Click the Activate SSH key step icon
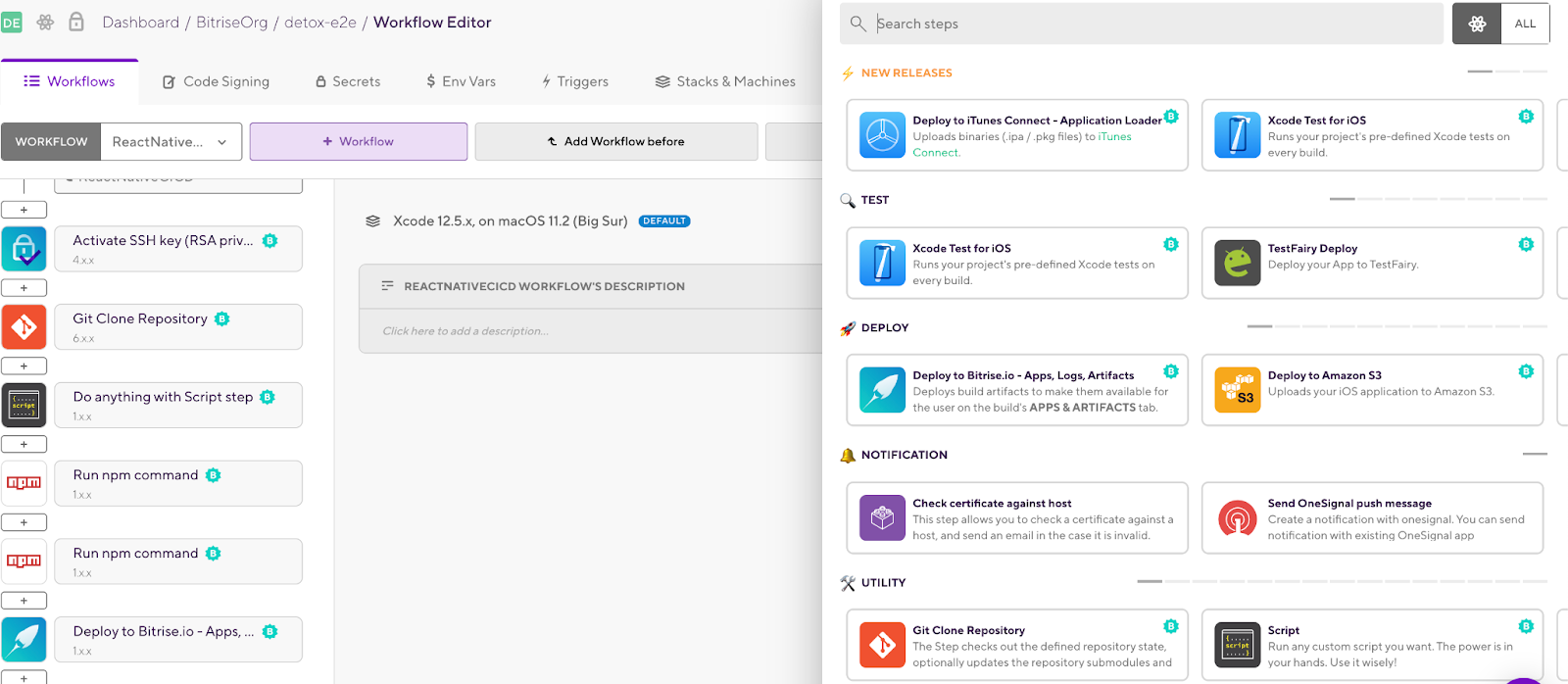 click(24, 249)
